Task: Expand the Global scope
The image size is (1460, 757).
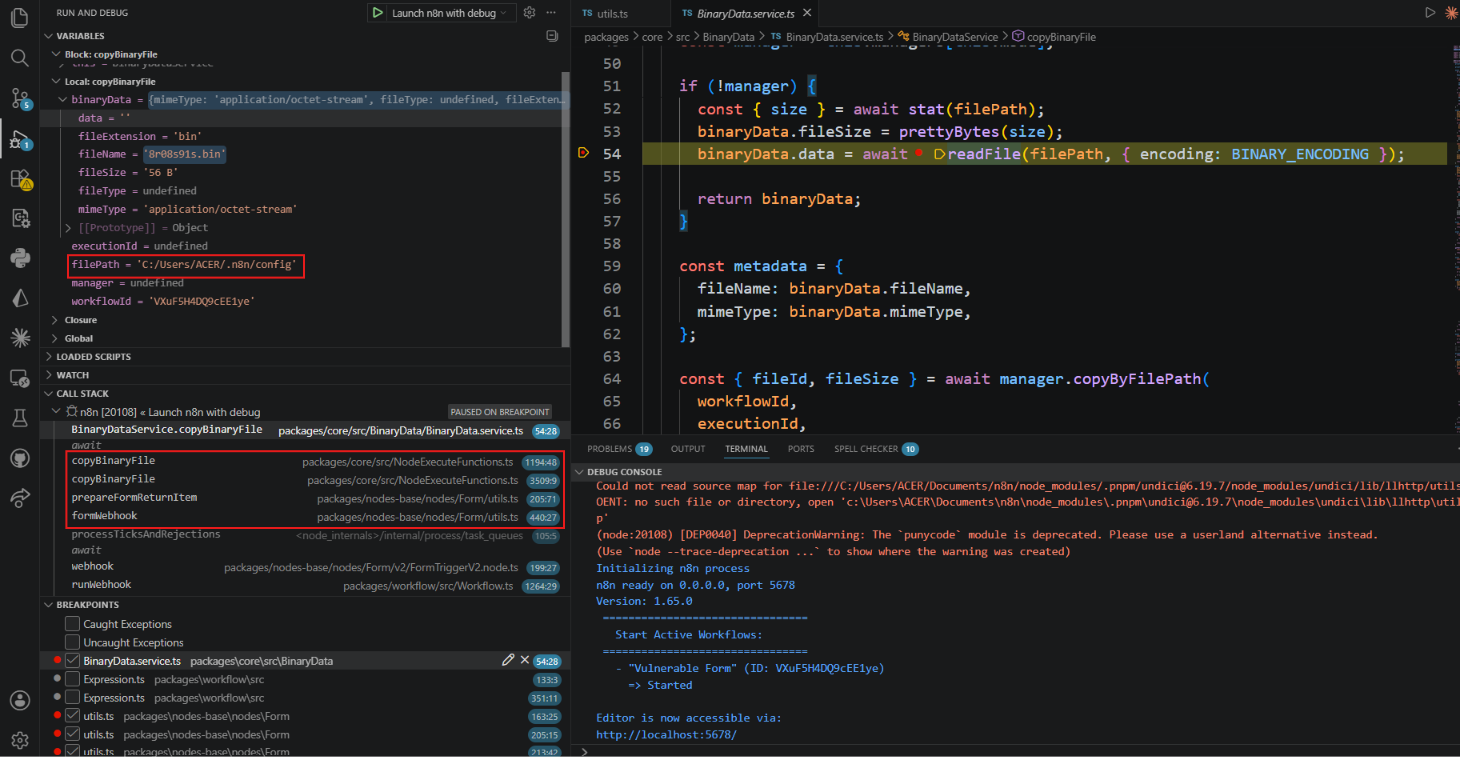Action: [55, 338]
